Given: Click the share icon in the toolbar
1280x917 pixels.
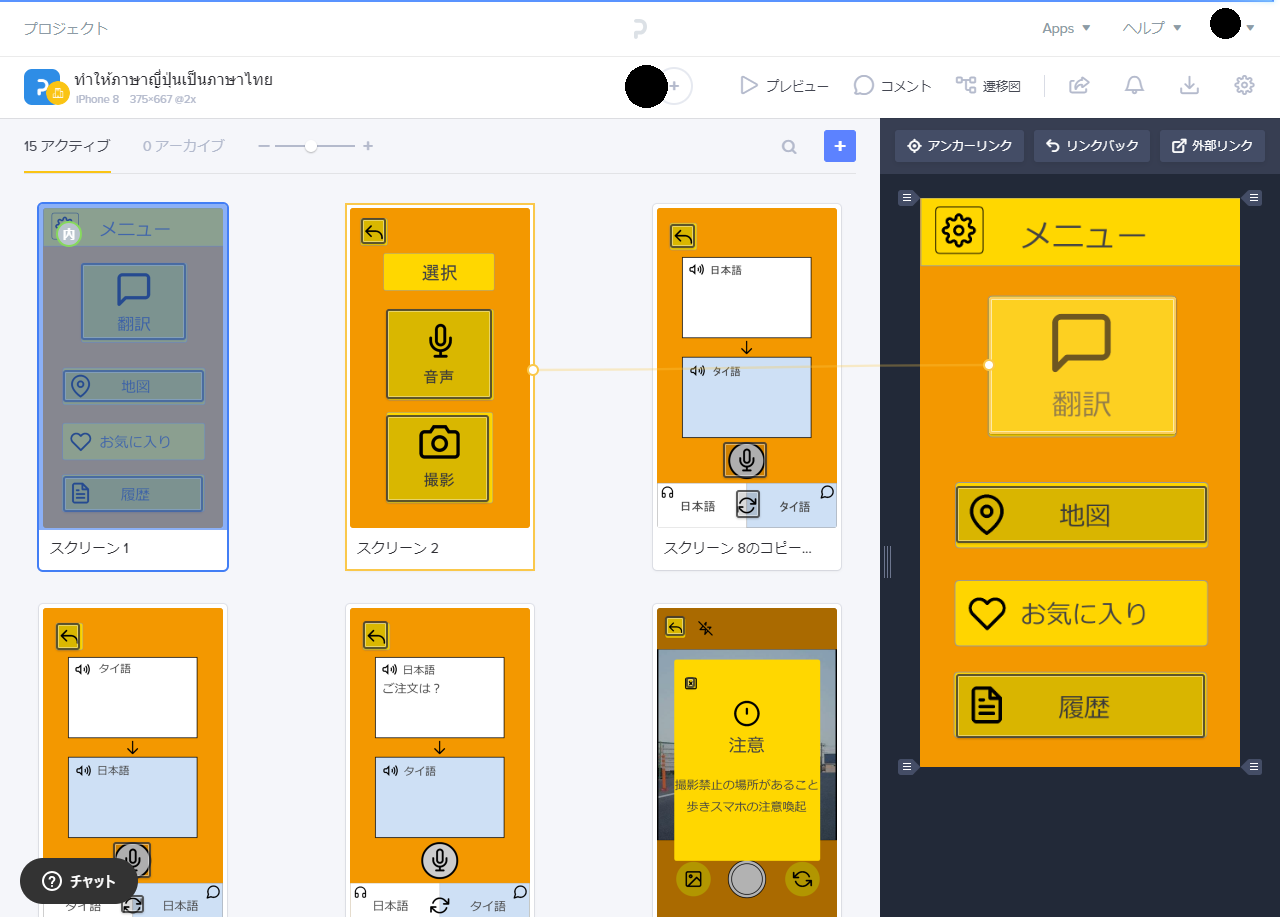Looking at the screenshot, I should (x=1079, y=86).
